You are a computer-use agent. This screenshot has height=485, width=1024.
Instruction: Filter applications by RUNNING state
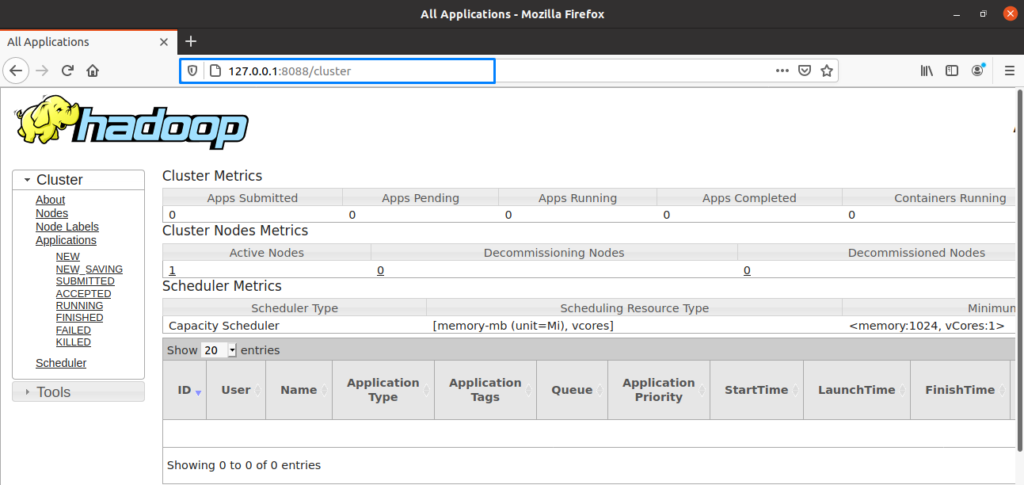point(78,306)
